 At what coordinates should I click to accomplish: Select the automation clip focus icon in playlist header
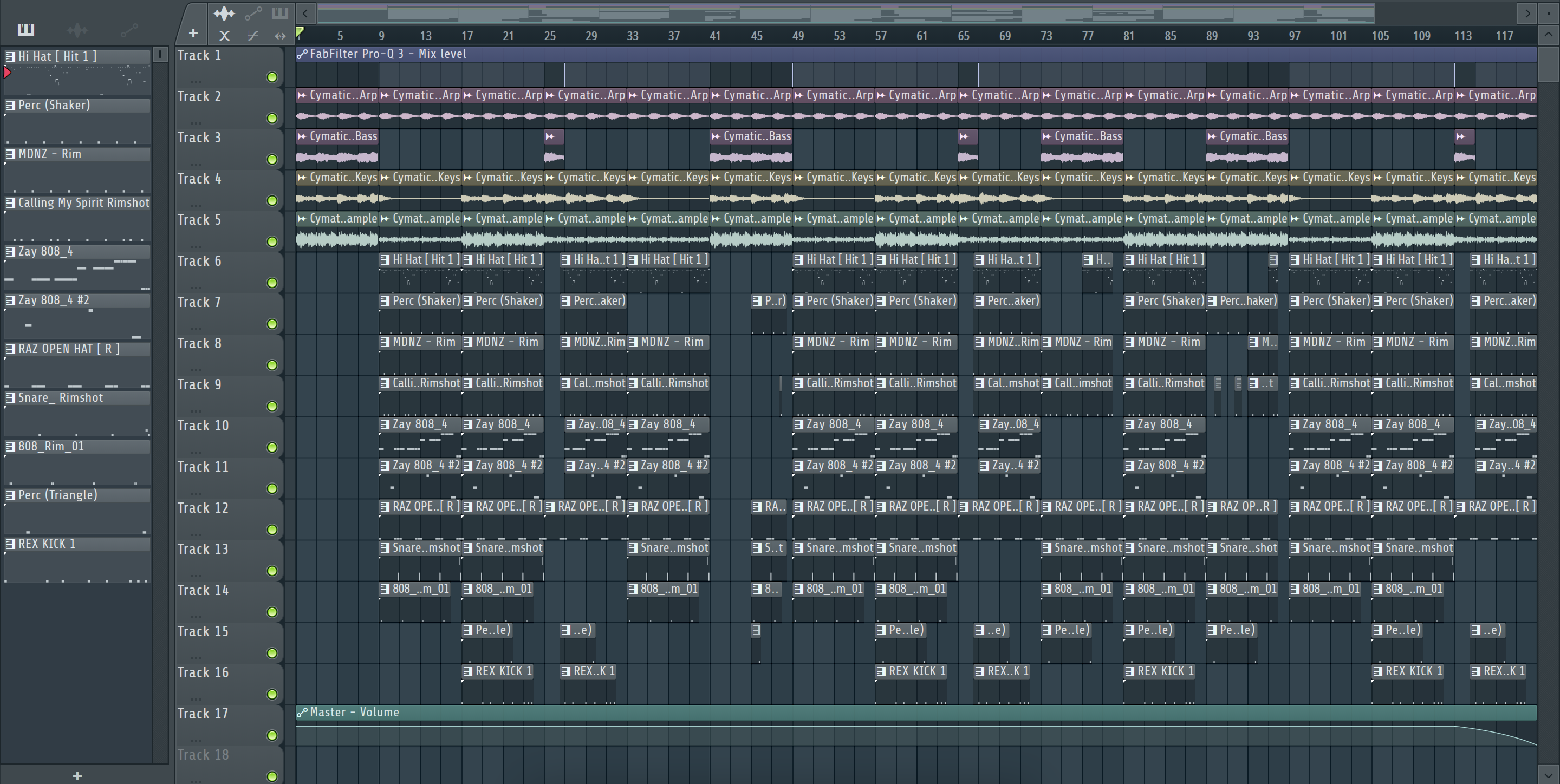tap(252, 12)
